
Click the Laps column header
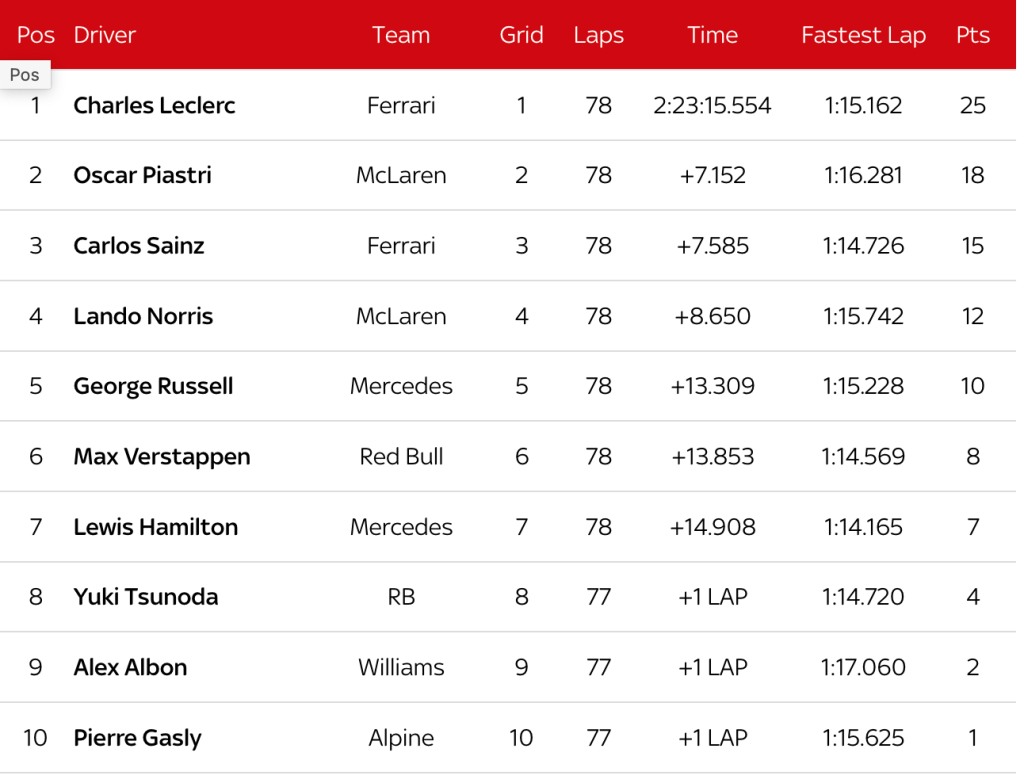598,35
